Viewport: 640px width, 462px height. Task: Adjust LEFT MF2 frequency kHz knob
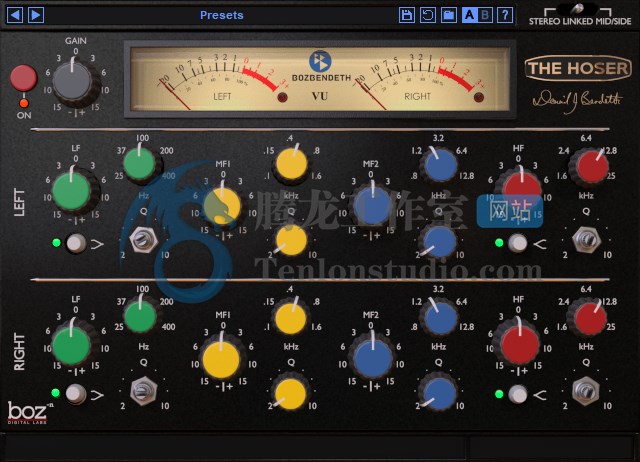440,164
